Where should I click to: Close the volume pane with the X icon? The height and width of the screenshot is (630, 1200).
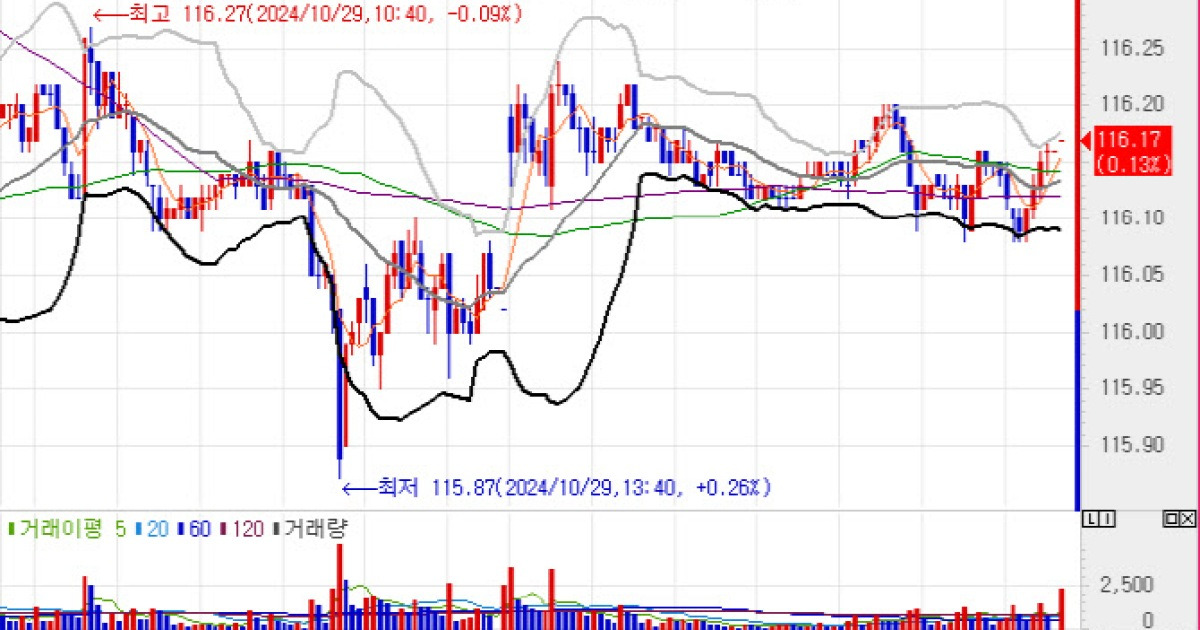[1186, 518]
